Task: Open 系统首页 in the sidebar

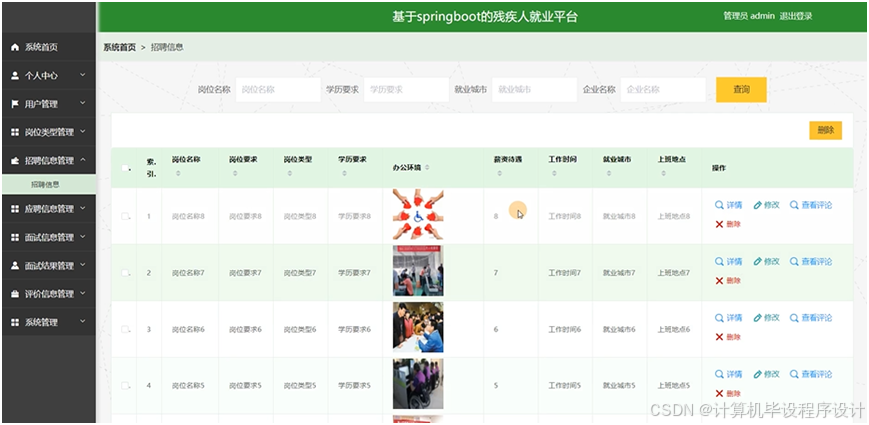Action: tap(49, 48)
